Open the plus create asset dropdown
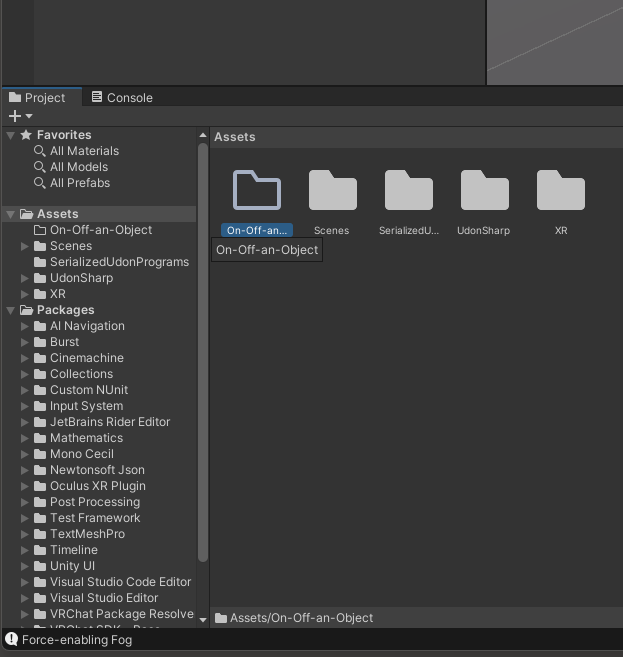This screenshot has height=657, width=623. pyautogui.click(x=20, y=116)
